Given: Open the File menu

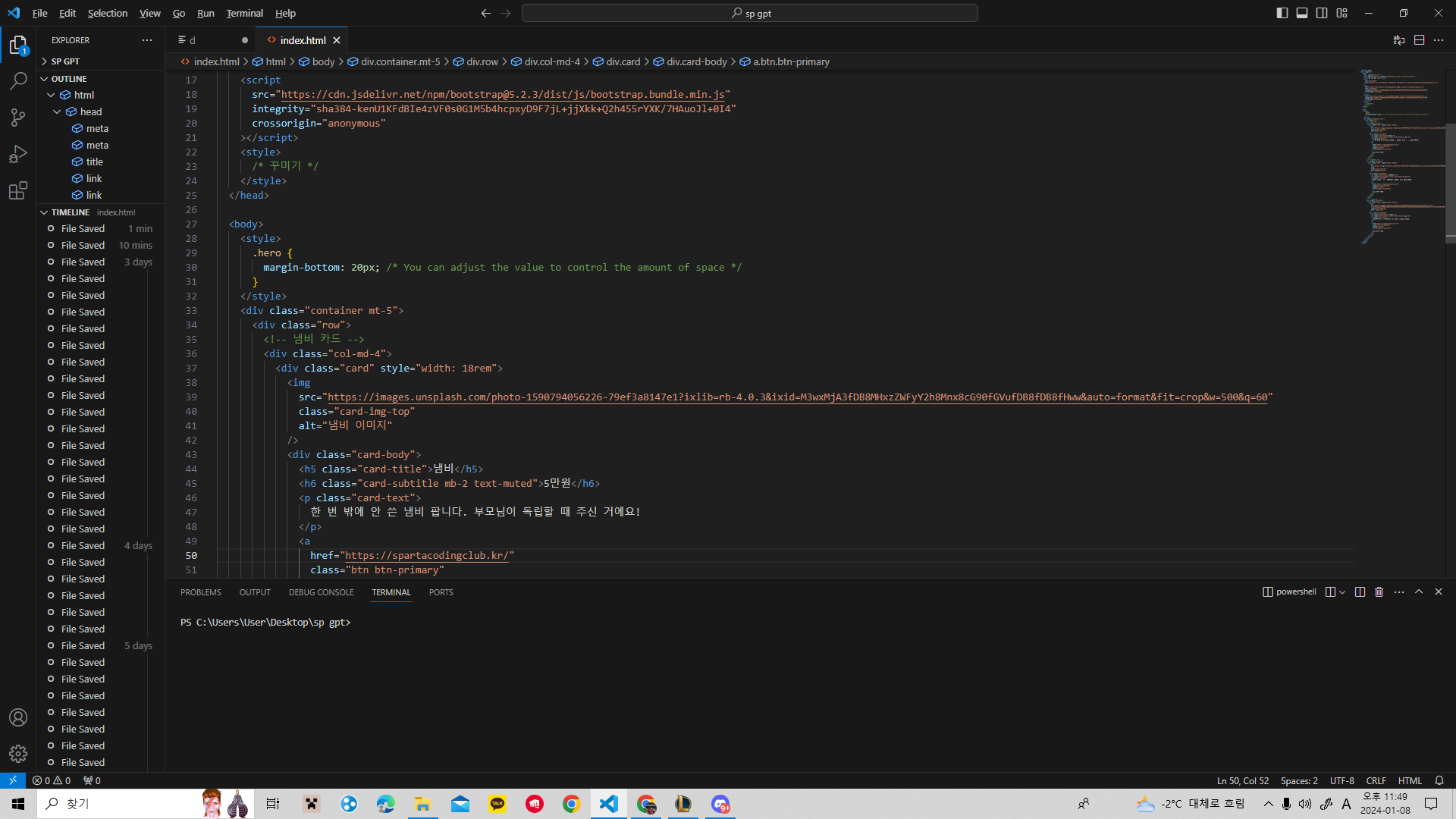Looking at the screenshot, I should pos(40,13).
